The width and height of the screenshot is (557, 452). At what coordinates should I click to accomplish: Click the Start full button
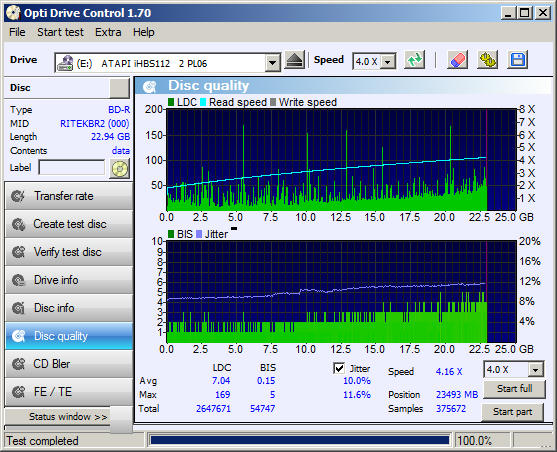514,389
